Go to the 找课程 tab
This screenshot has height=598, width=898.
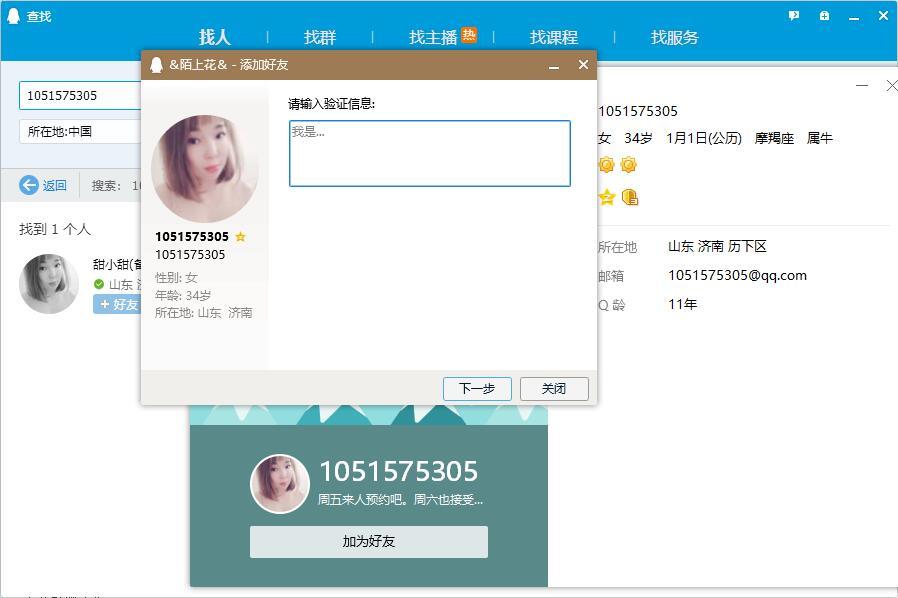[x=553, y=37]
